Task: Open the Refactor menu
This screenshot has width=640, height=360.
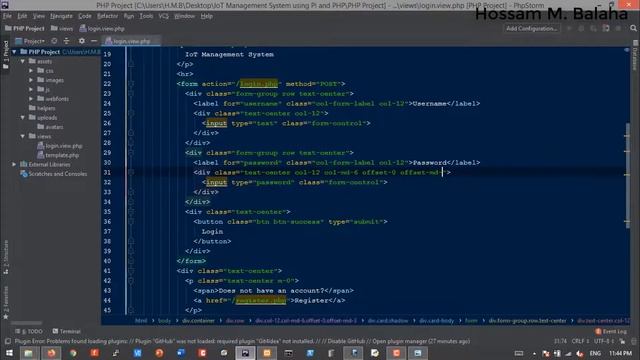Action: coord(107,16)
